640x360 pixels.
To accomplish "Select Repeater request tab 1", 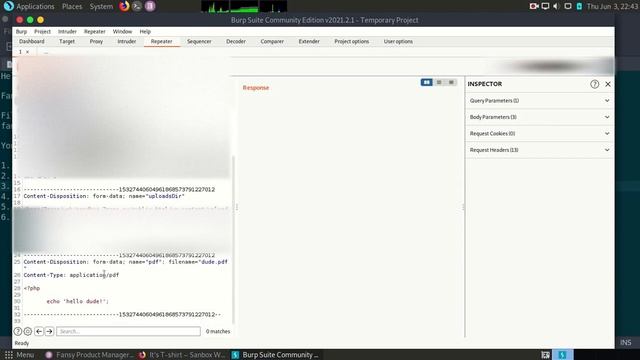I will click(x=20, y=52).
